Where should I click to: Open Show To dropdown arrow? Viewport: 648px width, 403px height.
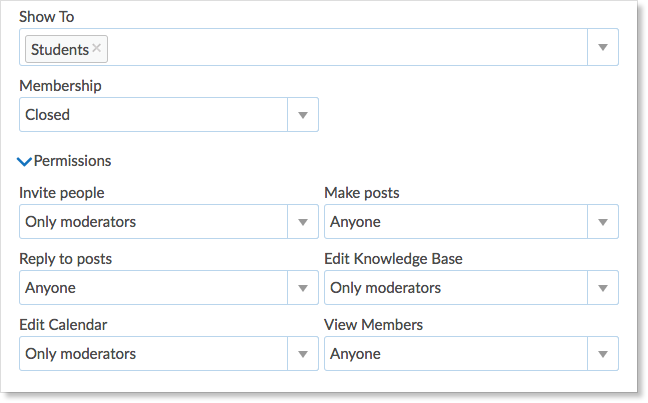(x=602, y=48)
